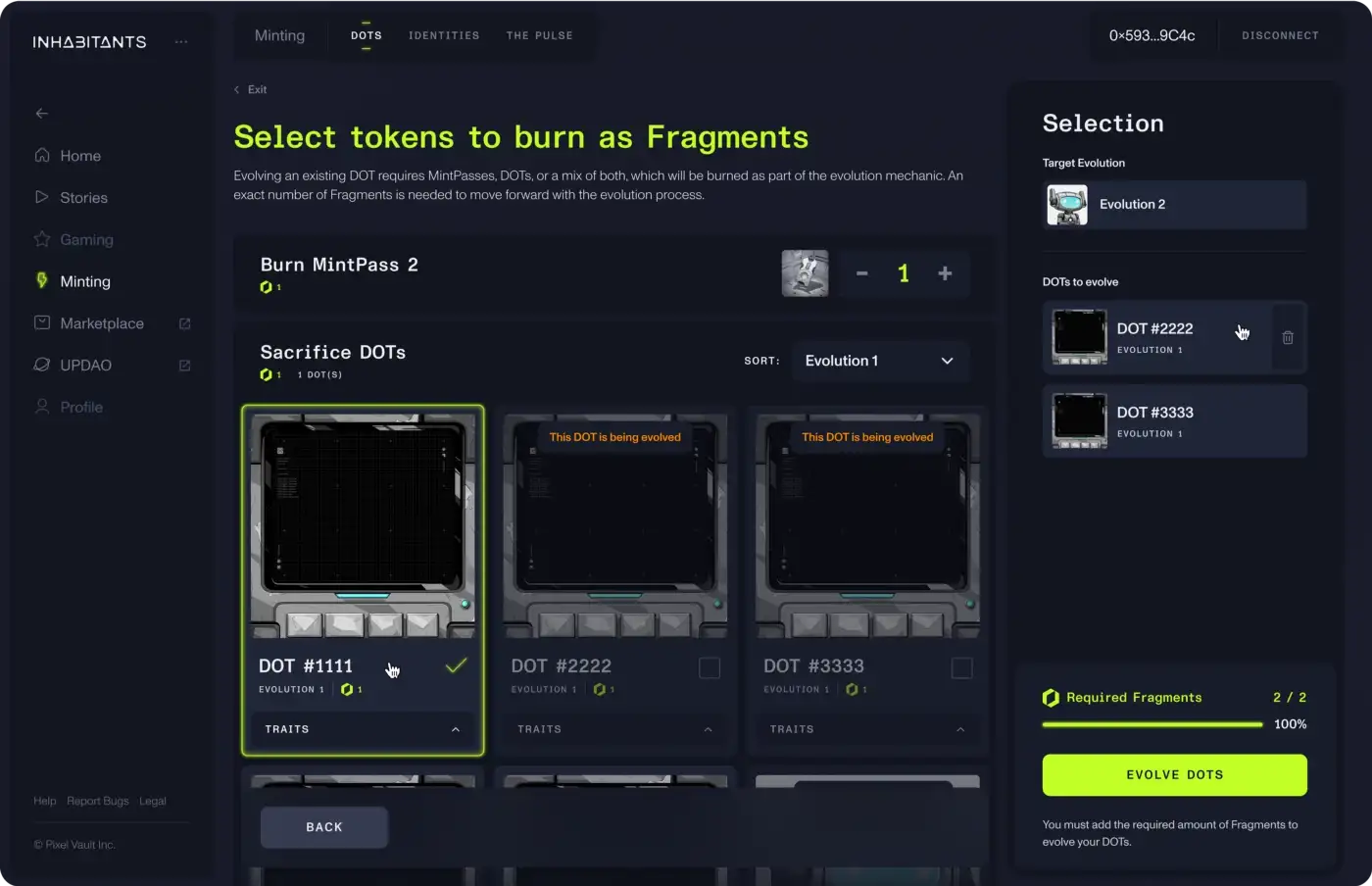Click the DOT #2222 card image
The width and height of the screenshot is (1372, 886).
click(x=614, y=525)
